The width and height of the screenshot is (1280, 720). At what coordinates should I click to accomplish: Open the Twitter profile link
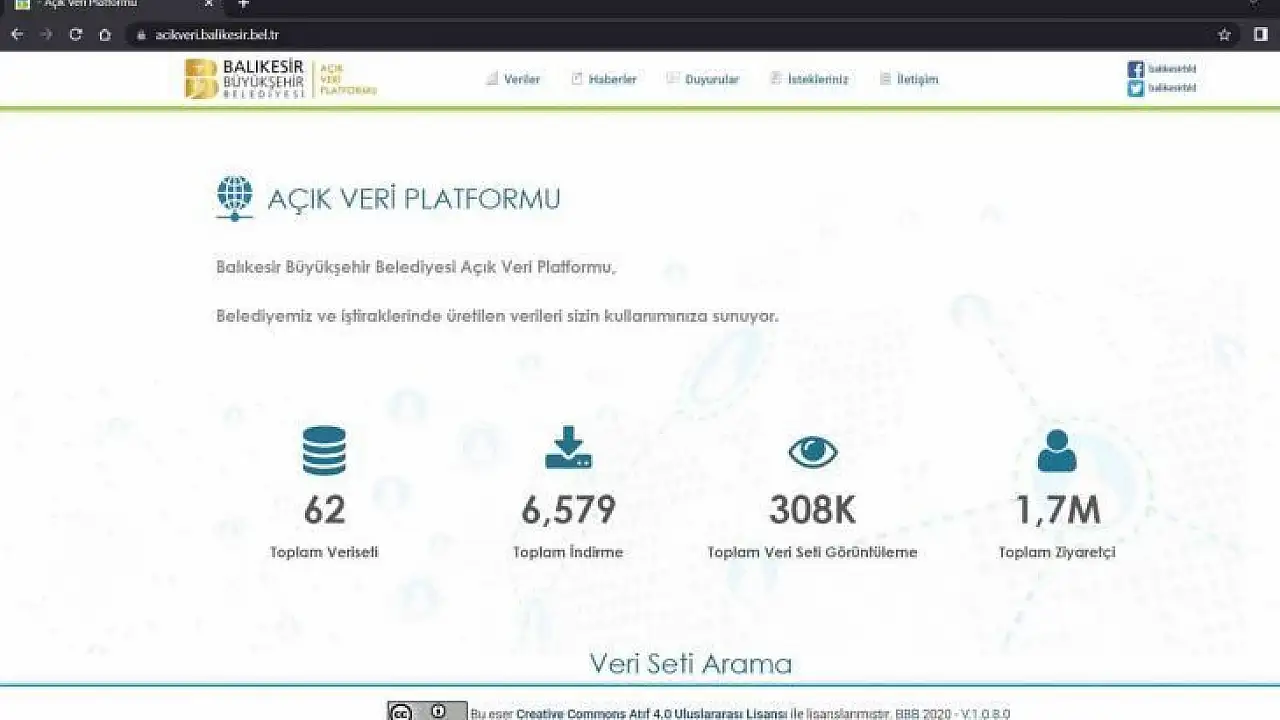pos(1162,88)
